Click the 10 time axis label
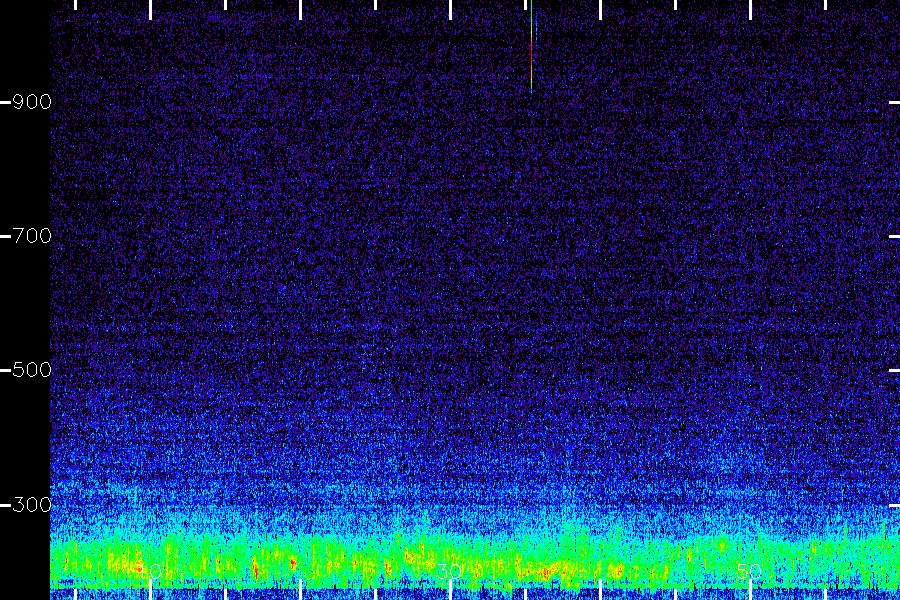Viewport: 900px width, 600px height. [149, 571]
